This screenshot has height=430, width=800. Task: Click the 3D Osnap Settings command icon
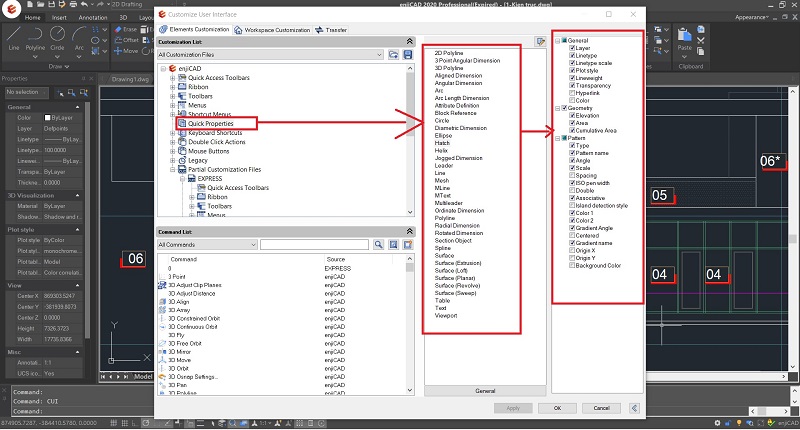point(163,377)
